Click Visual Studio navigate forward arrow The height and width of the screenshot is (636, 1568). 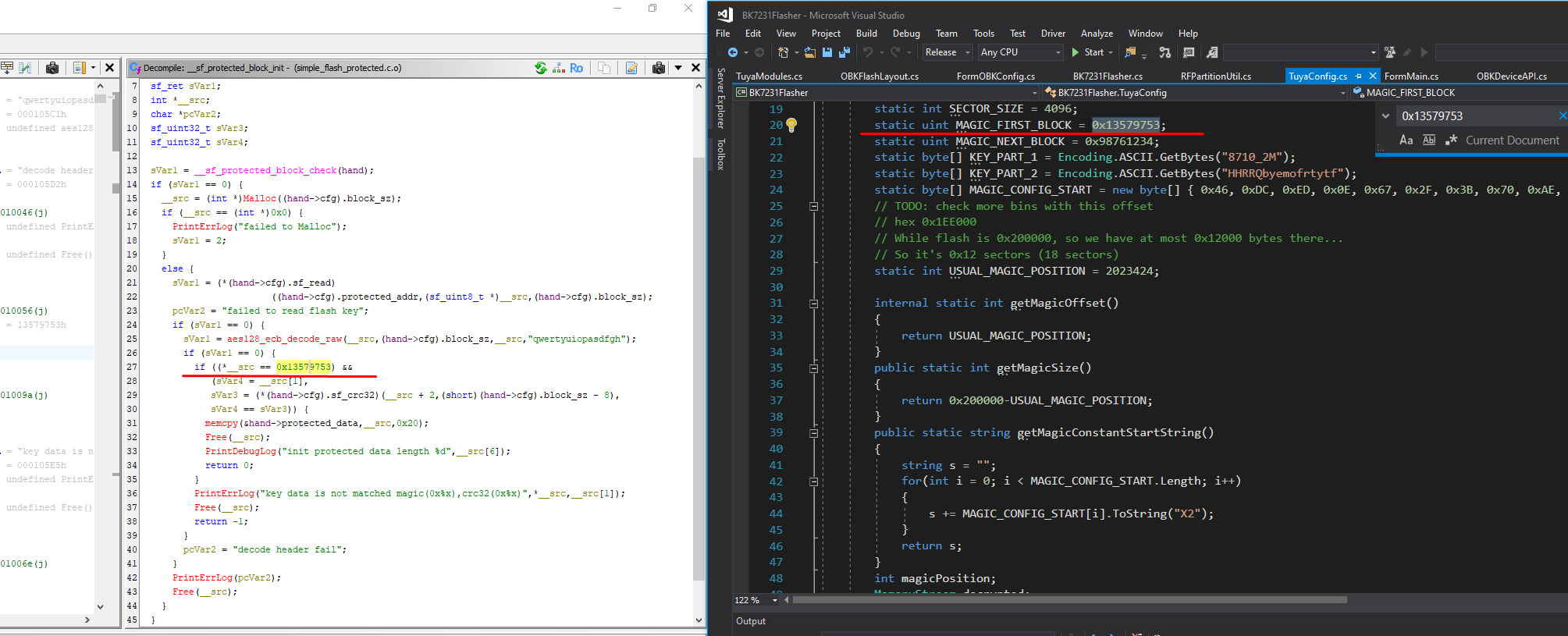[759, 52]
